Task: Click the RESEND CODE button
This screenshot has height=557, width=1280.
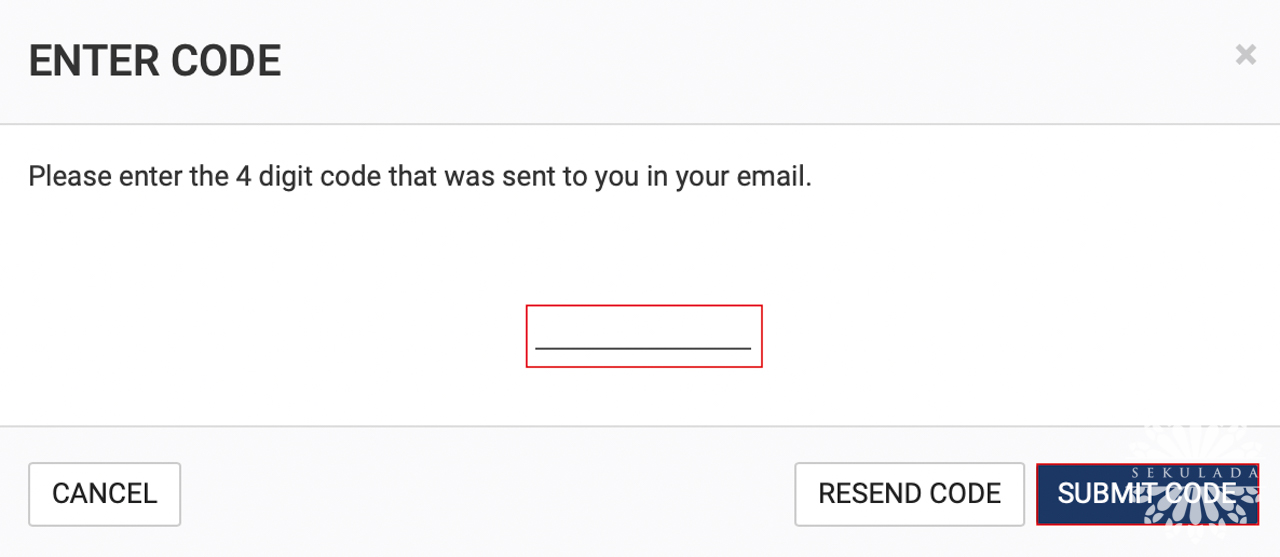Action: (909, 494)
